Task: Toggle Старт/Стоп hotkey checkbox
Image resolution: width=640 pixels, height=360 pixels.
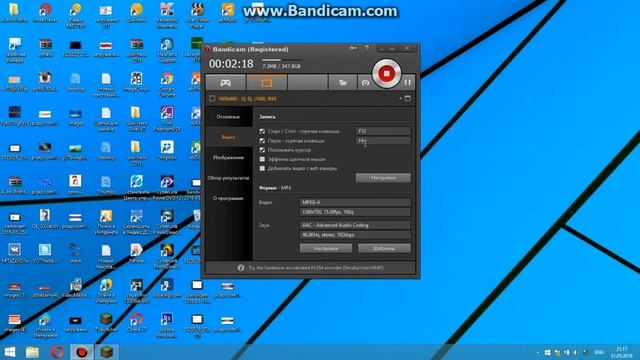Action: coord(262,131)
